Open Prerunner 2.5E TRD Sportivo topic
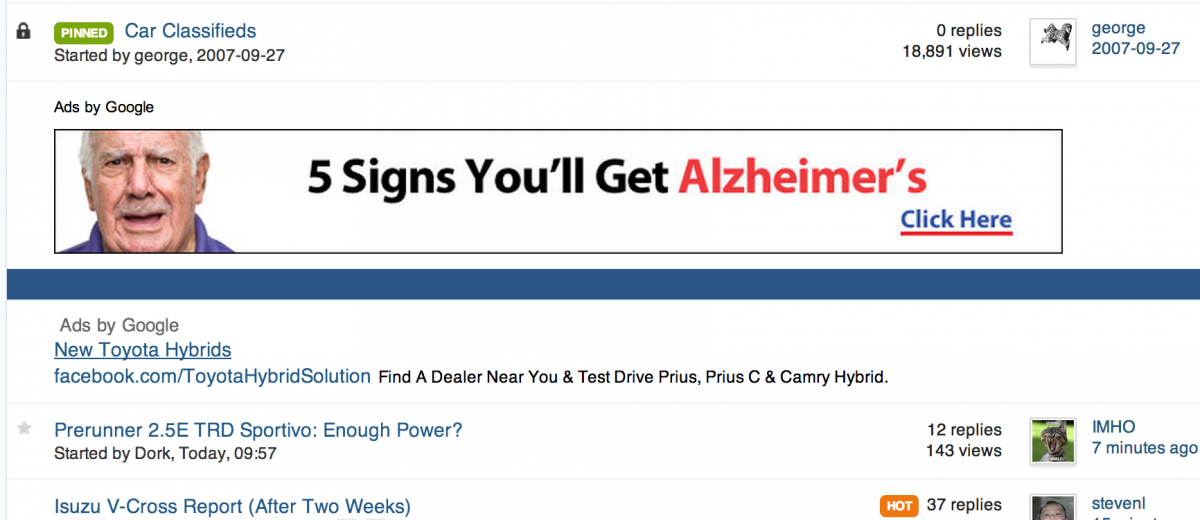The image size is (1200, 520). 258,431
